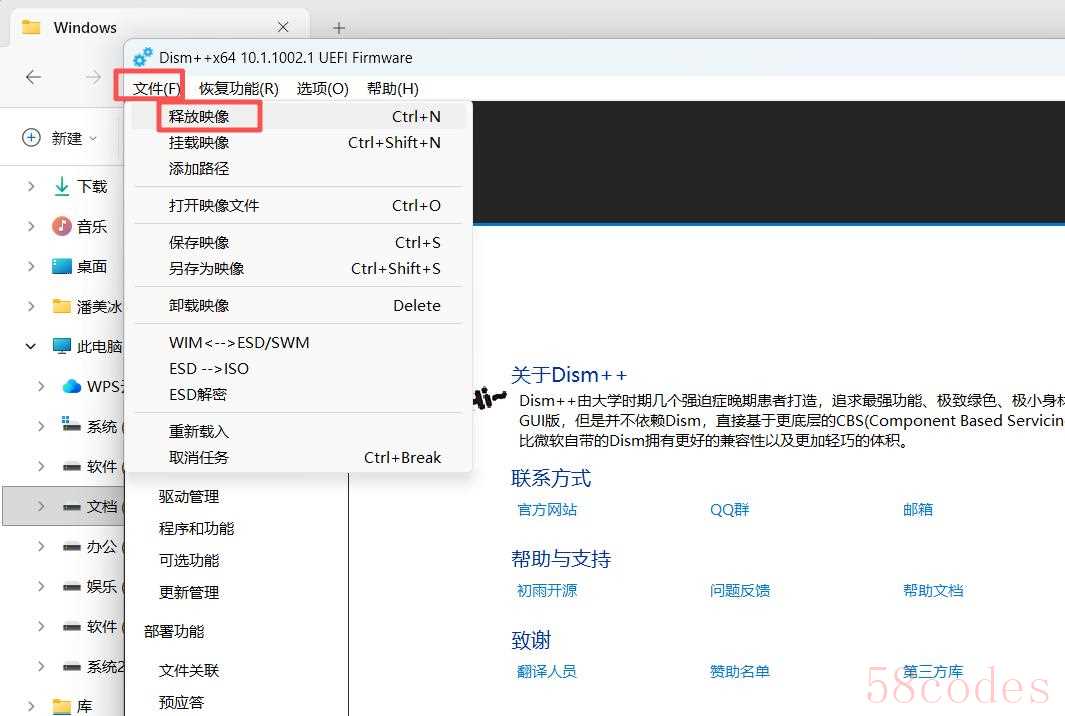Click ESD -->ISO menu item
Viewport: 1065px width, 716px height.
(209, 368)
